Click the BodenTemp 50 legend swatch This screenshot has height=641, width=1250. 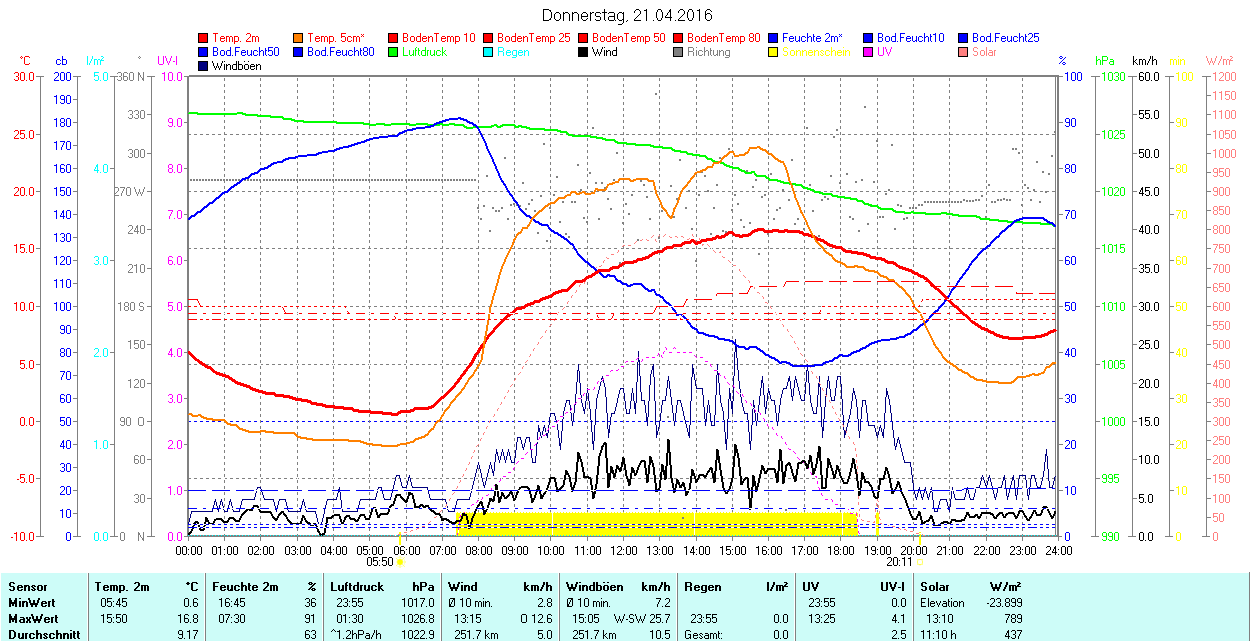[x=583, y=38]
